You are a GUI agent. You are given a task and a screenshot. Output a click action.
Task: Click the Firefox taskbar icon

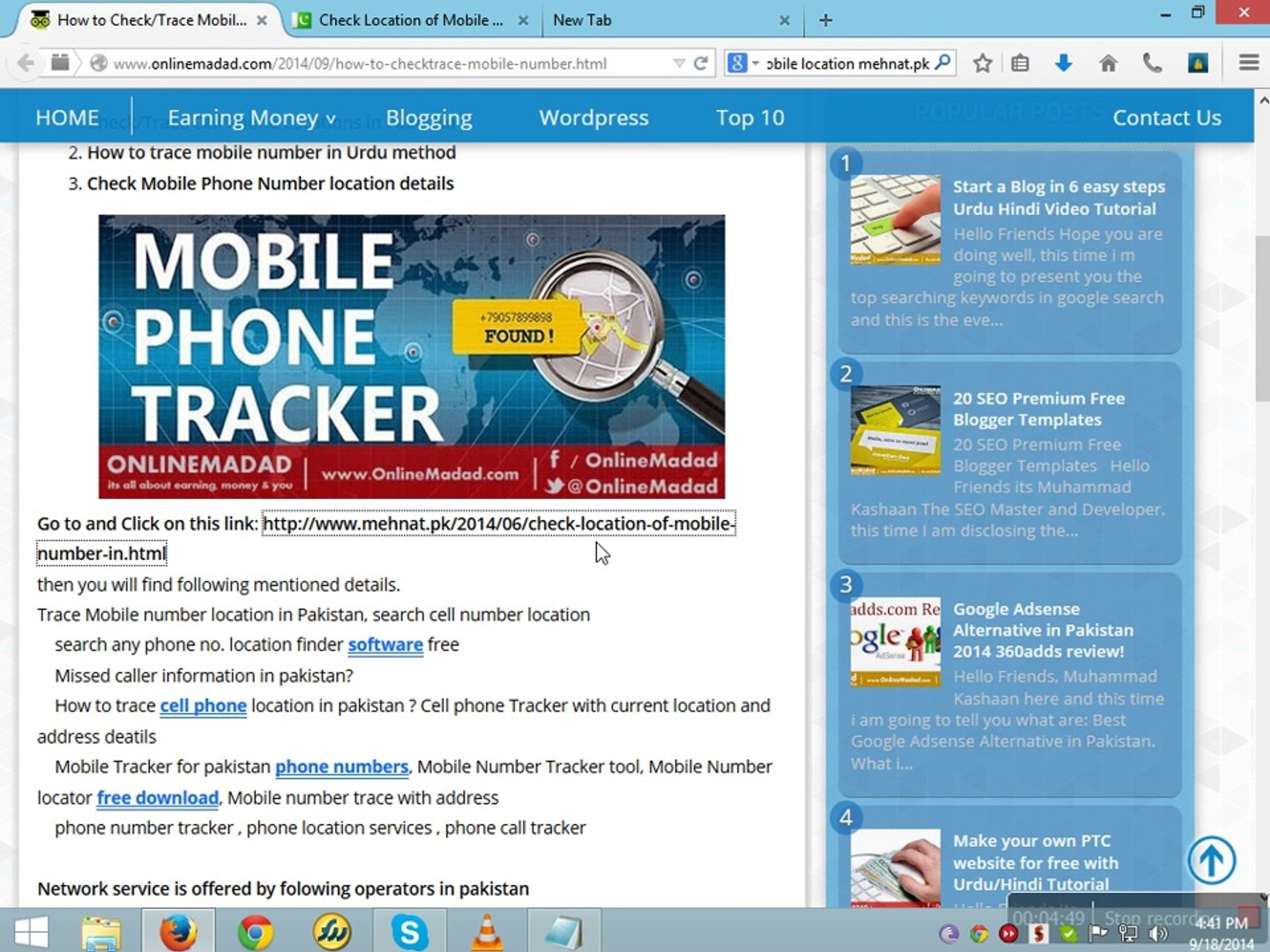(177, 932)
